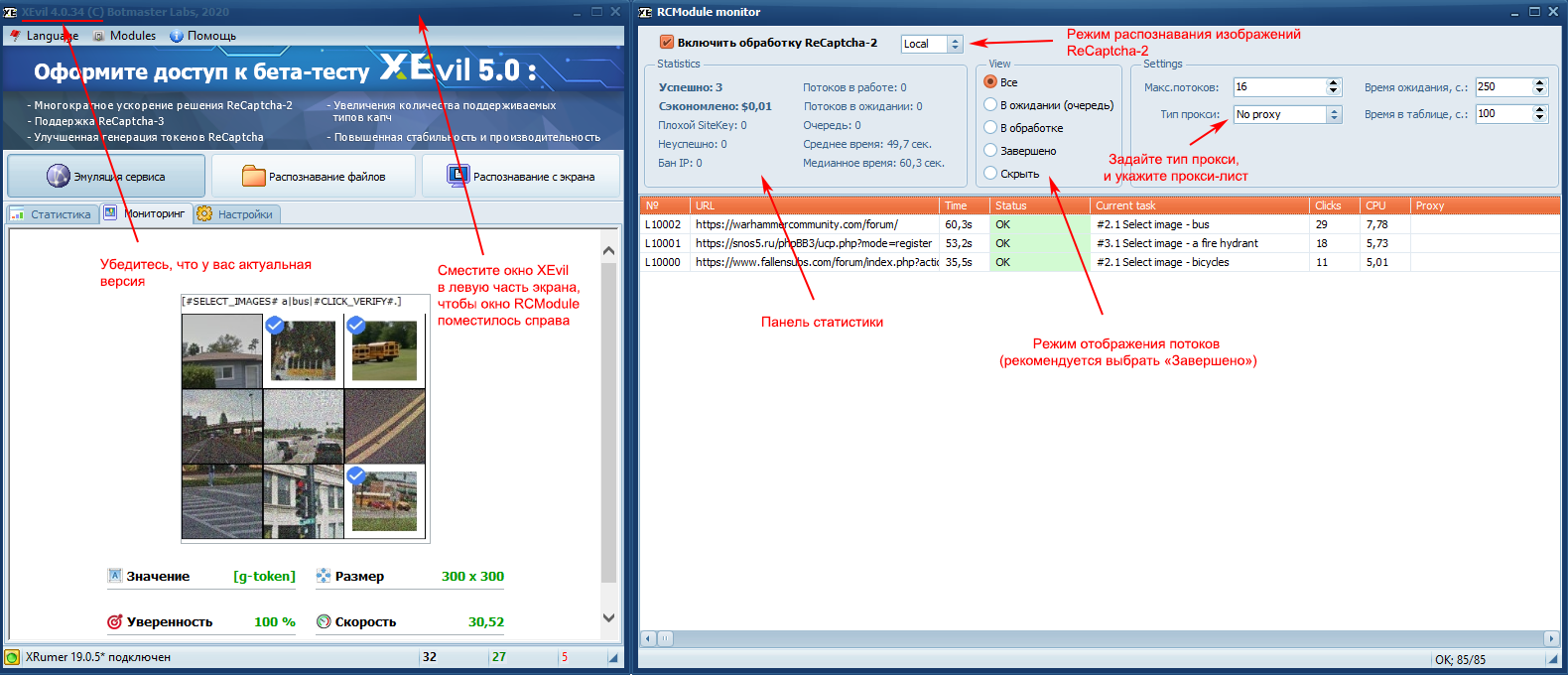Click the monitor icon on Распознавание с экрана
Screen dimensions: 1568x675
pyautogui.click(x=458, y=176)
